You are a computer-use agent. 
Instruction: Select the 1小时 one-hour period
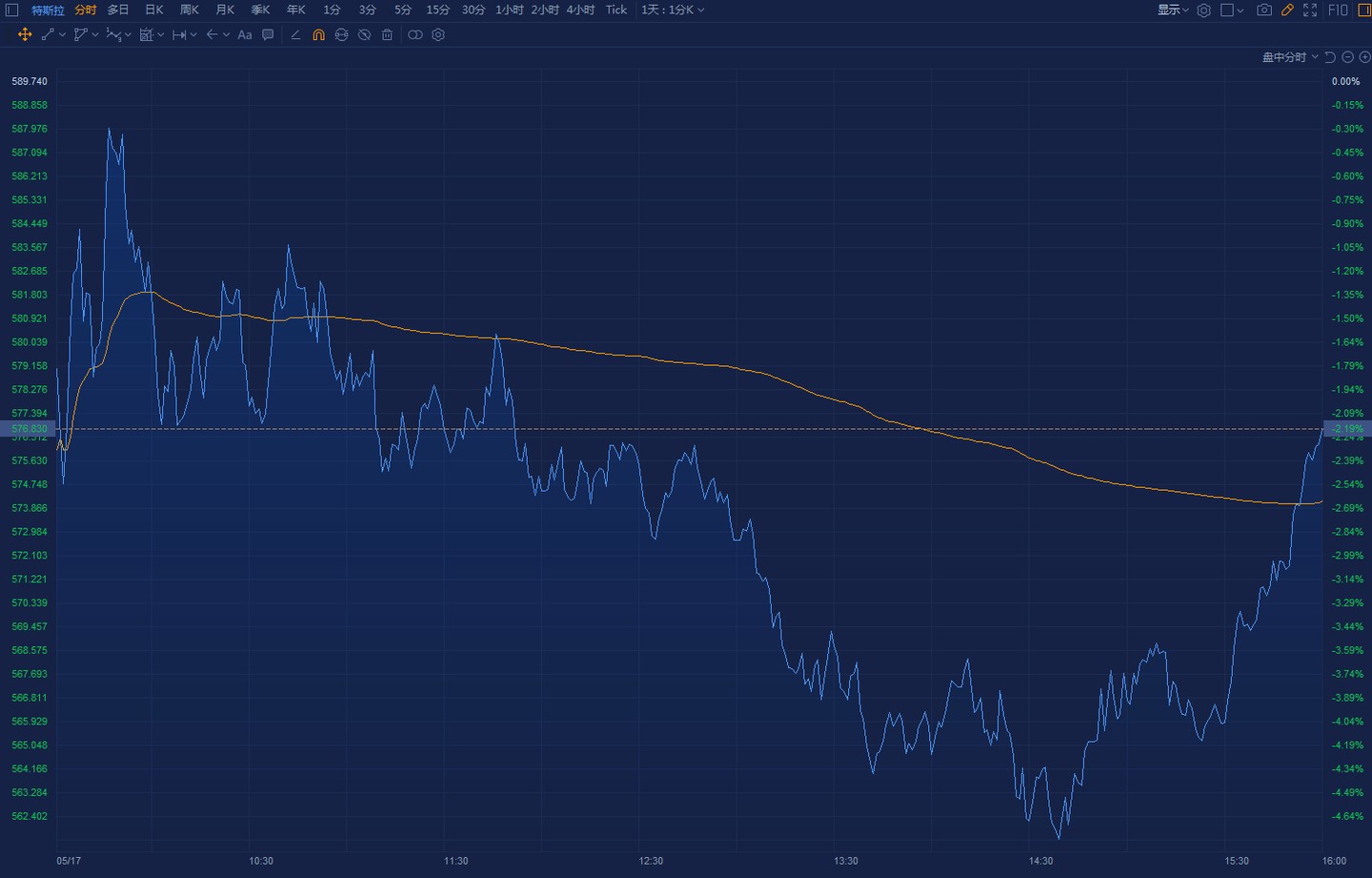510,10
